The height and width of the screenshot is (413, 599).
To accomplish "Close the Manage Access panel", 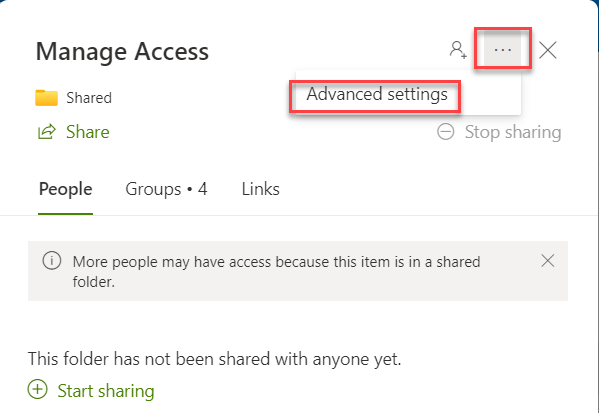I will (548, 50).
